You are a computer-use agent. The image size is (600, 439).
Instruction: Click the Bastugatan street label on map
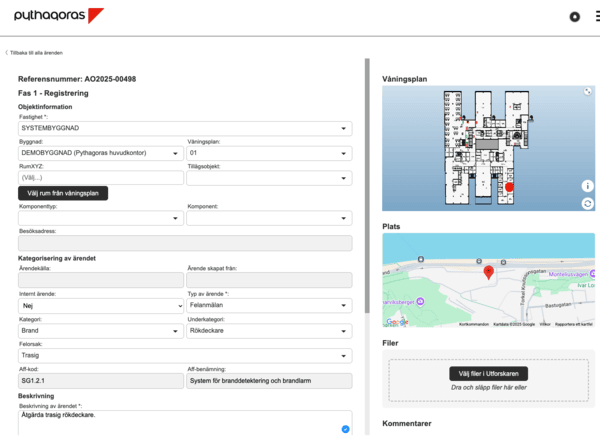coord(558,305)
